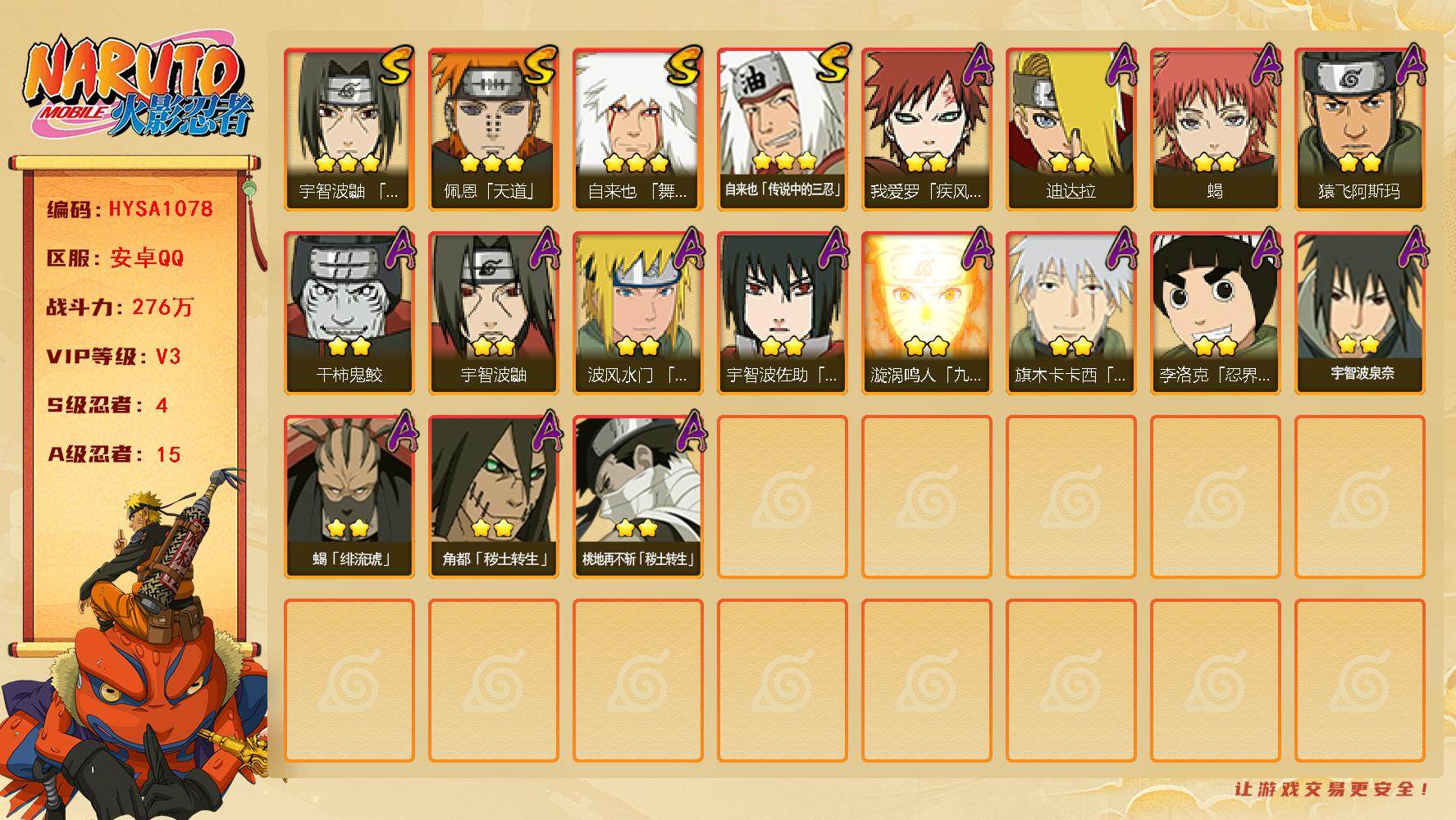Select the 猿飞阿斯玛 ninja card
Viewport: 1456px width, 820px height.
[1359, 130]
